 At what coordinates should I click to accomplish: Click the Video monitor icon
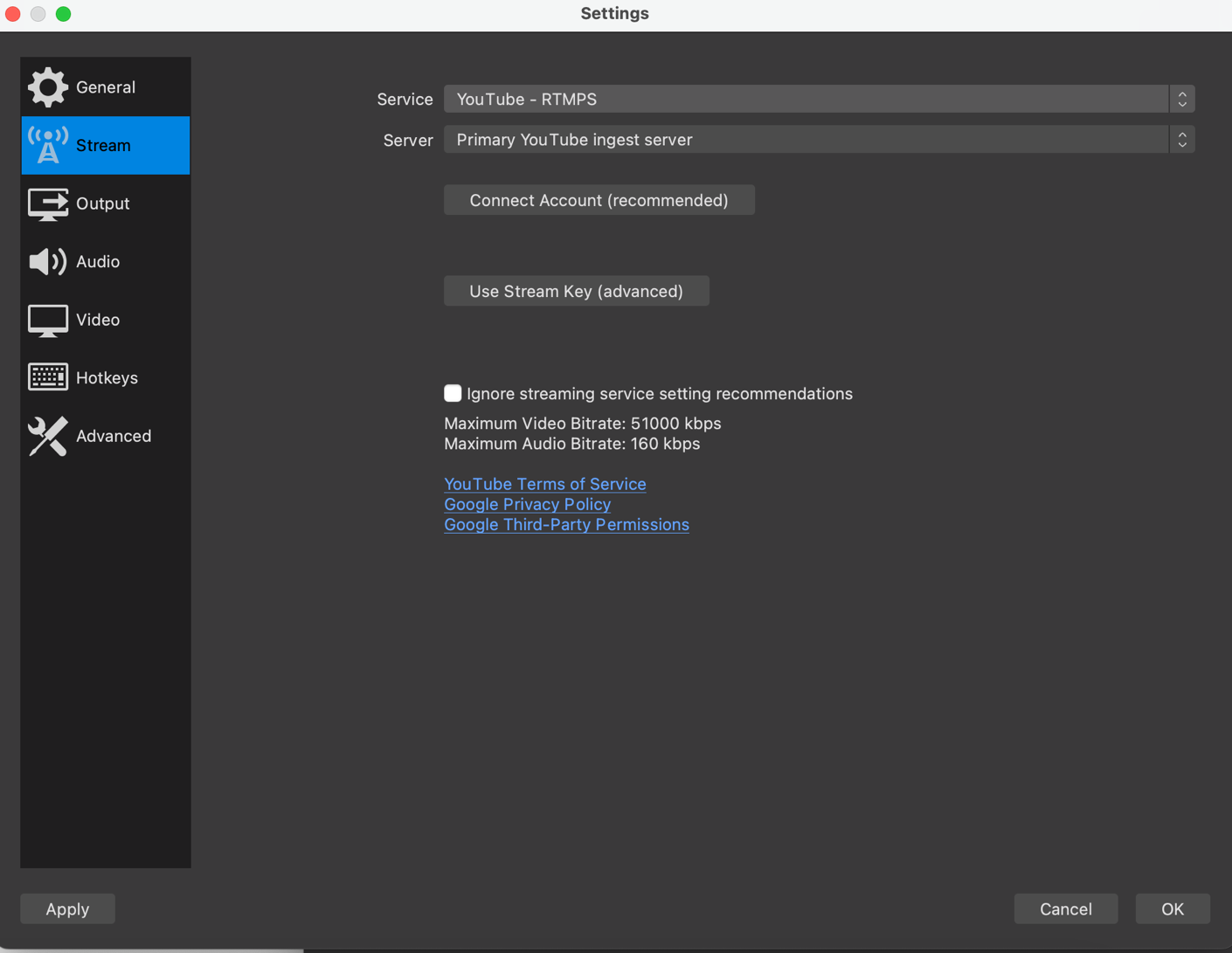coord(47,320)
